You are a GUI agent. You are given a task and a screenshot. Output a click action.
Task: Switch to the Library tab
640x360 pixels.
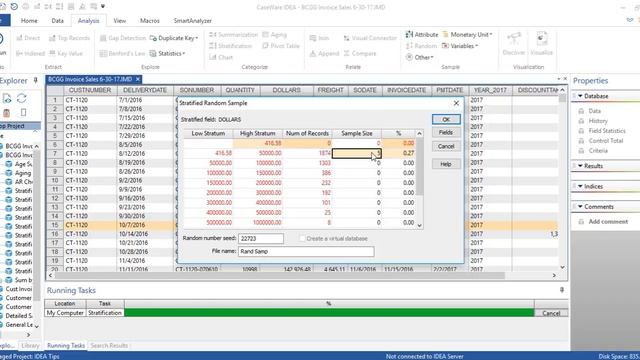click(30, 345)
